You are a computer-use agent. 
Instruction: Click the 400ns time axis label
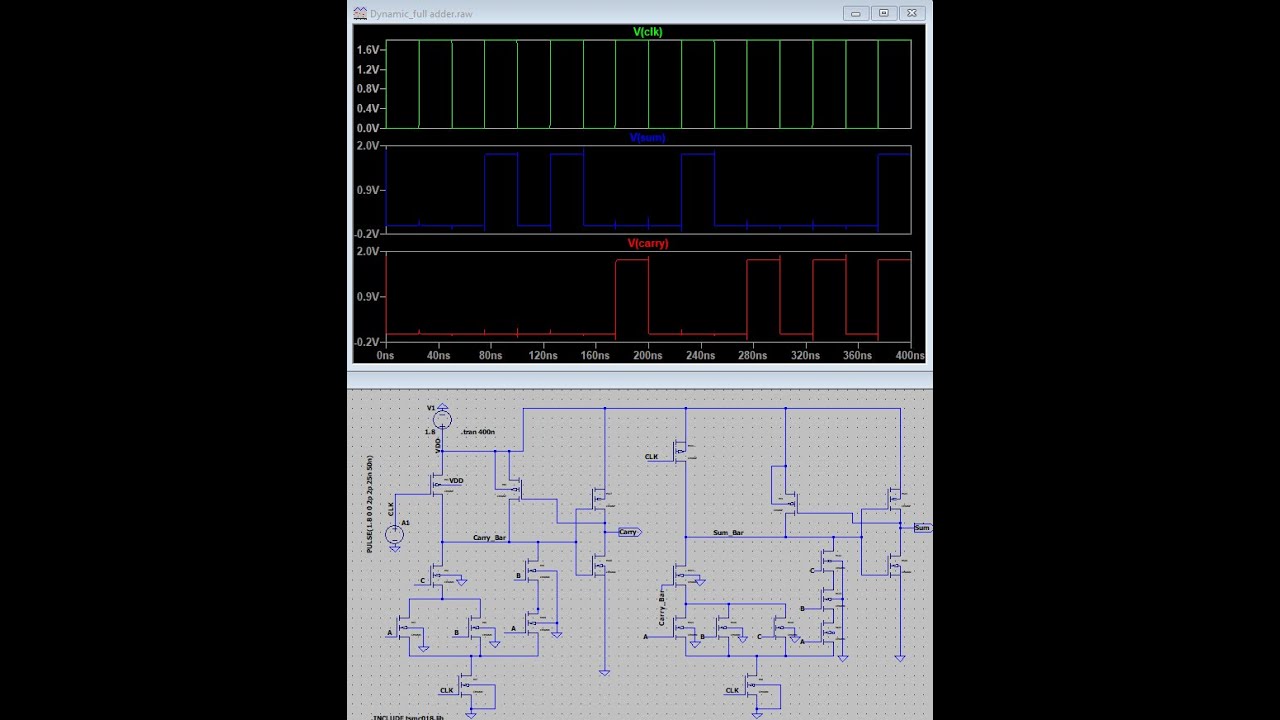(909, 356)
